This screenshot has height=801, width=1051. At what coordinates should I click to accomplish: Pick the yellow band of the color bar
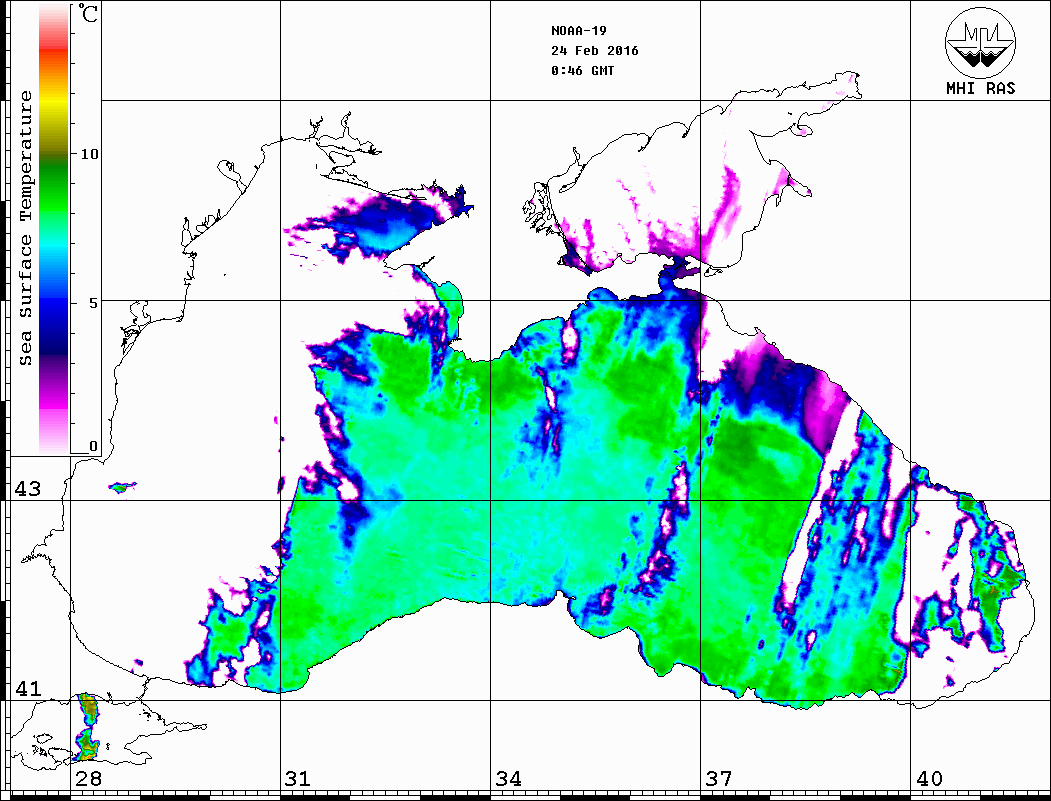[x=54, y=104]
